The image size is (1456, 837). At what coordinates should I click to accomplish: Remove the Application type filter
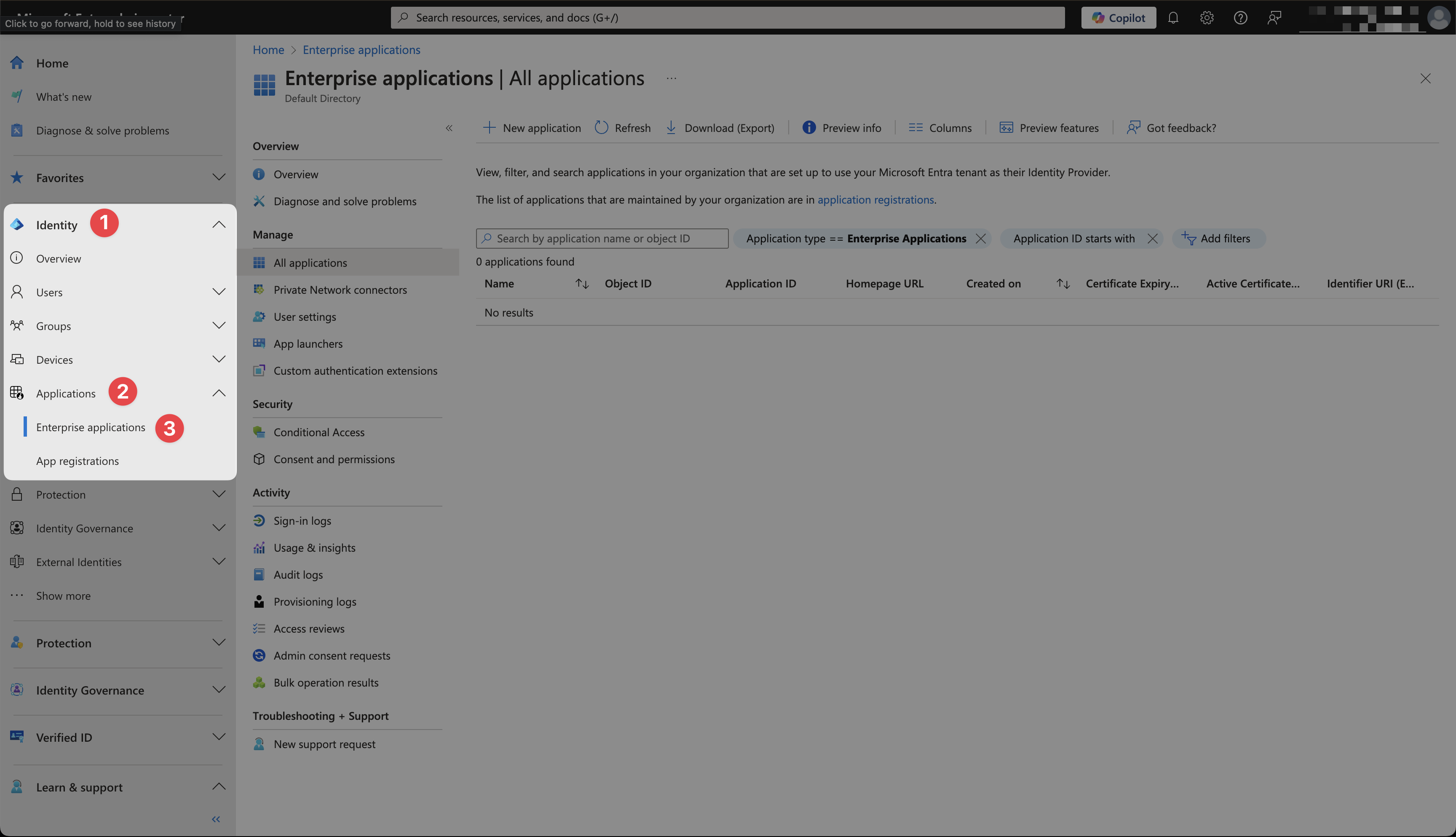pos(981,239)
